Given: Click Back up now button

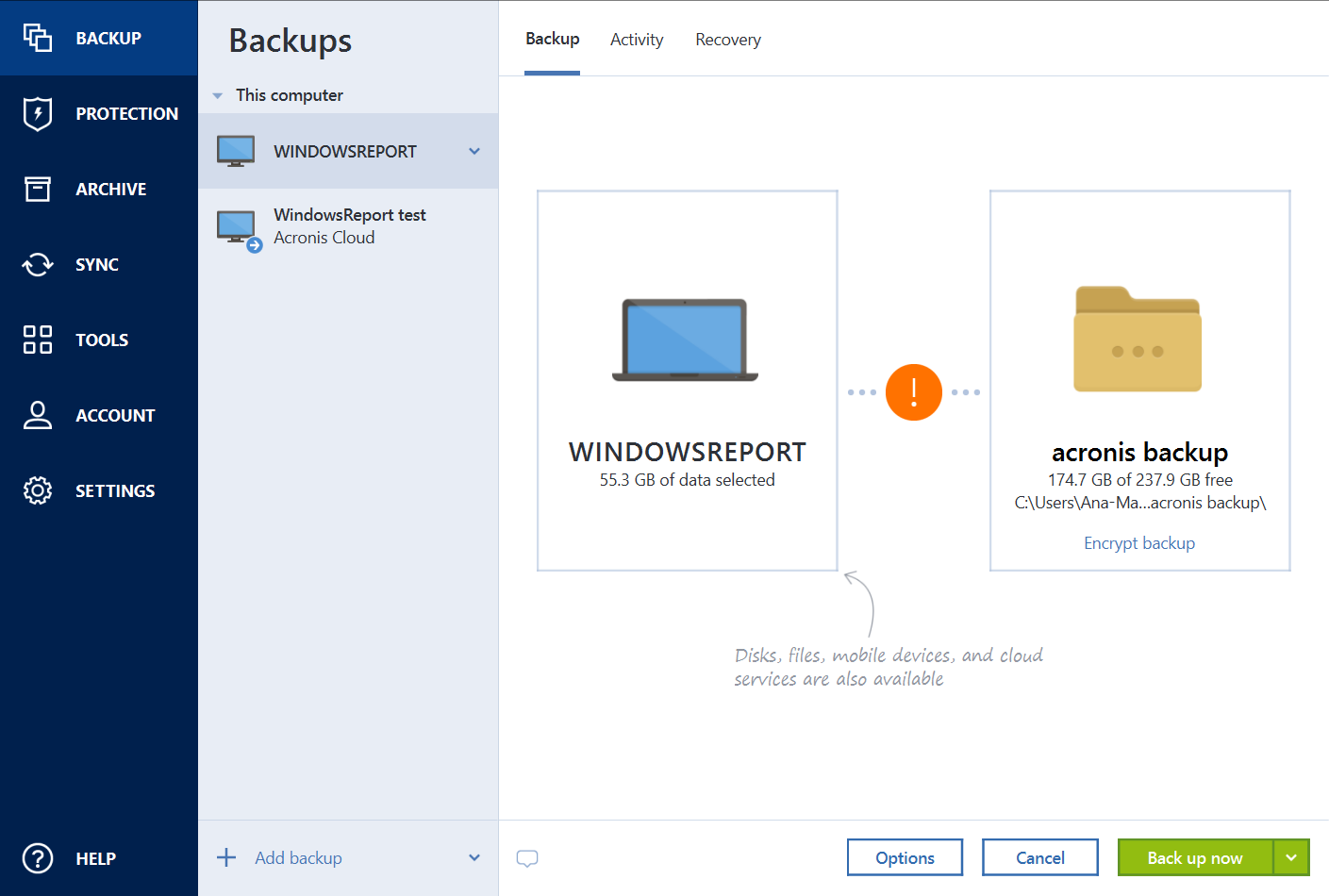Looking at the screenshot, I should [1195, 857].
